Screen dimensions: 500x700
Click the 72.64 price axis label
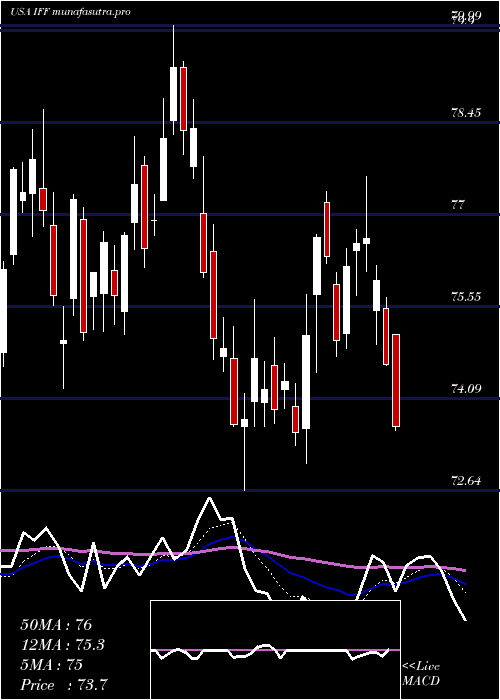pyautogui.click(x=466, y=481)
